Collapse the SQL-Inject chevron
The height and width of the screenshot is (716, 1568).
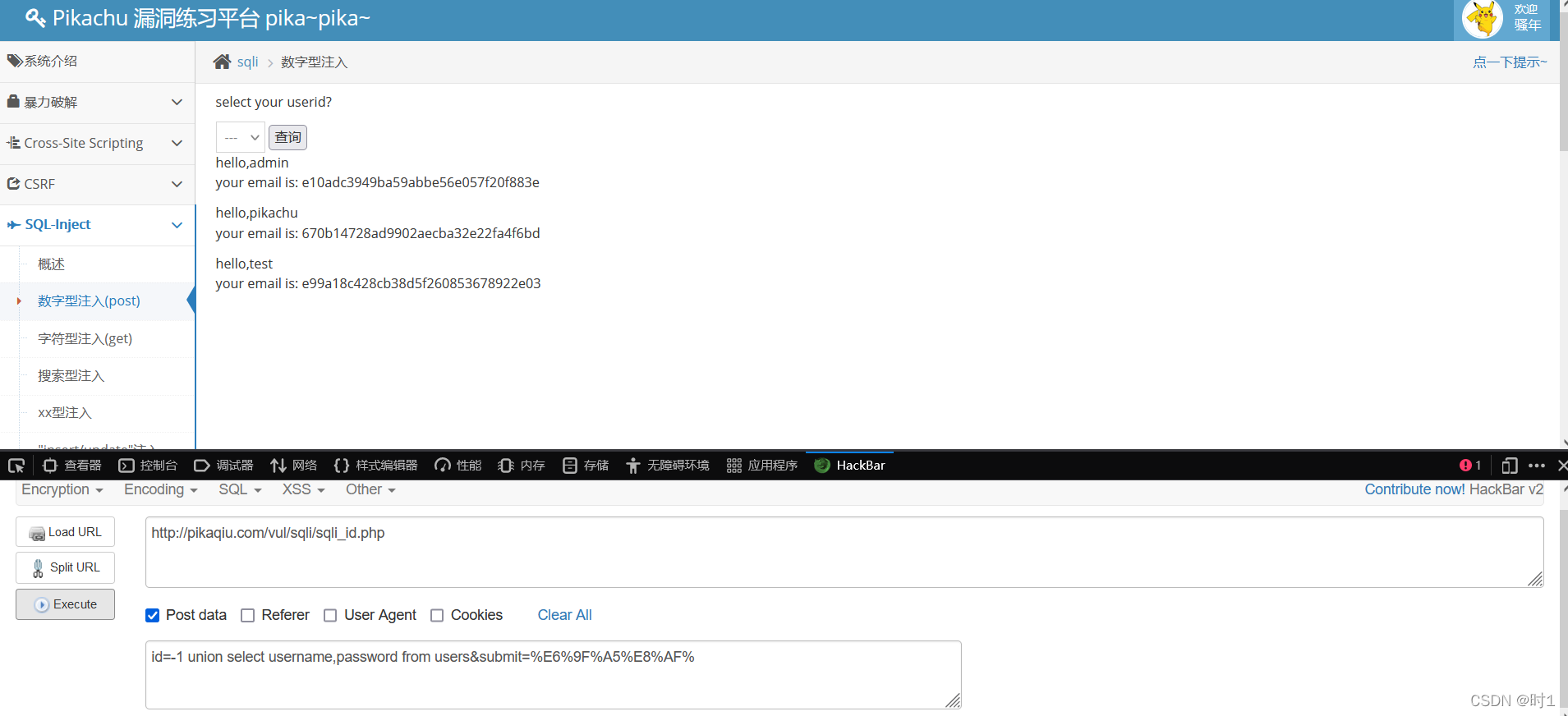pyautogui.click(x=177, y=225)
